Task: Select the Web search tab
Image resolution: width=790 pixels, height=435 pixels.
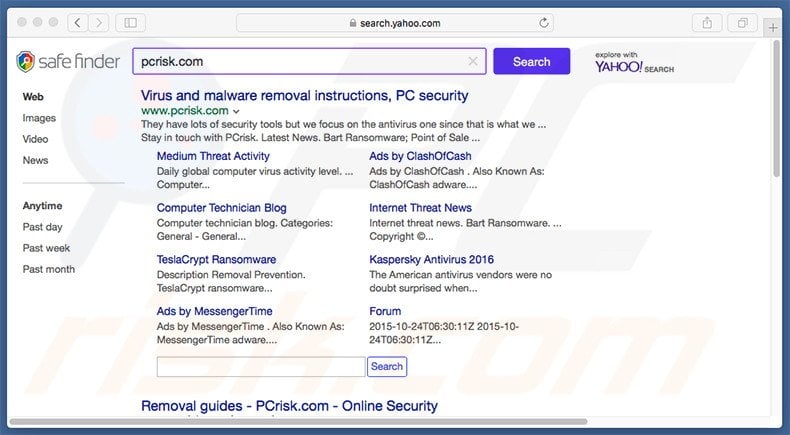Action: [33, 97]
